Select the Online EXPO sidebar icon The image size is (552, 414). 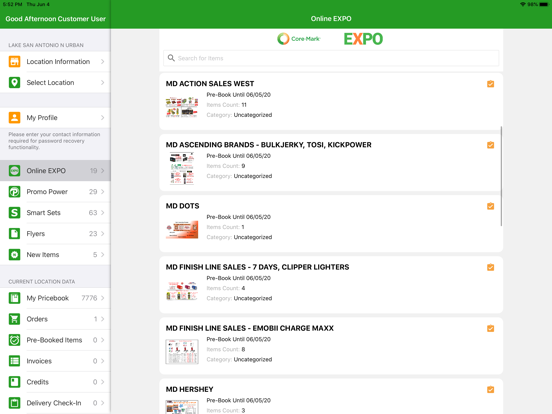tap(14, 171)
